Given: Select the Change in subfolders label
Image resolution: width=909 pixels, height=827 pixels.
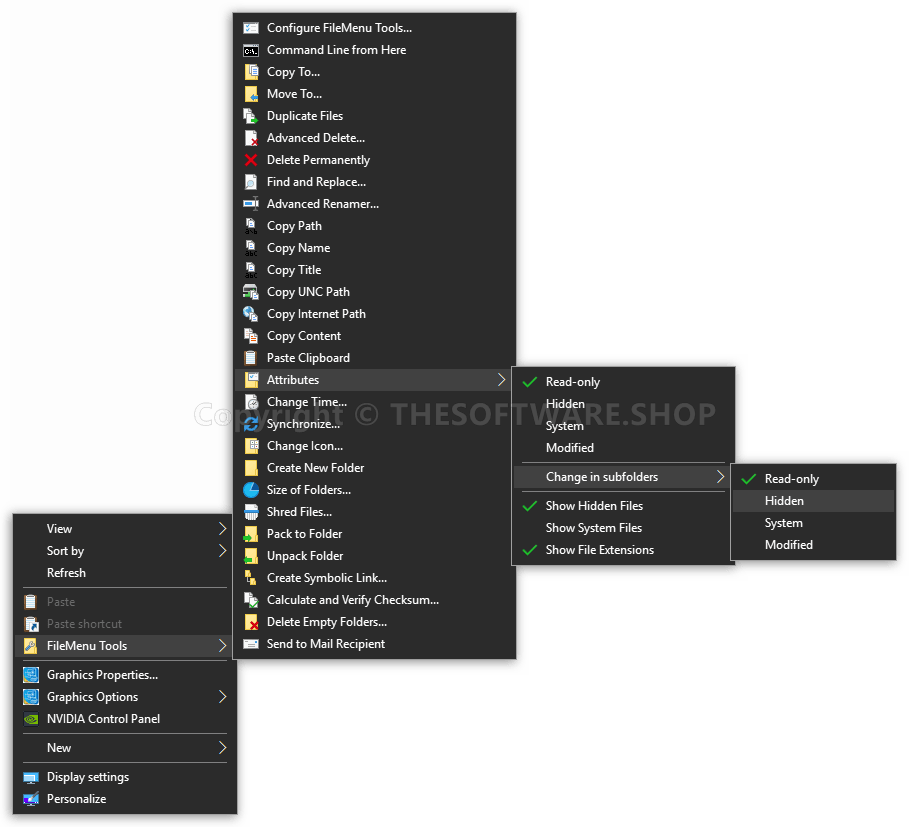Looking at the screenshot, I should [602, 477].
